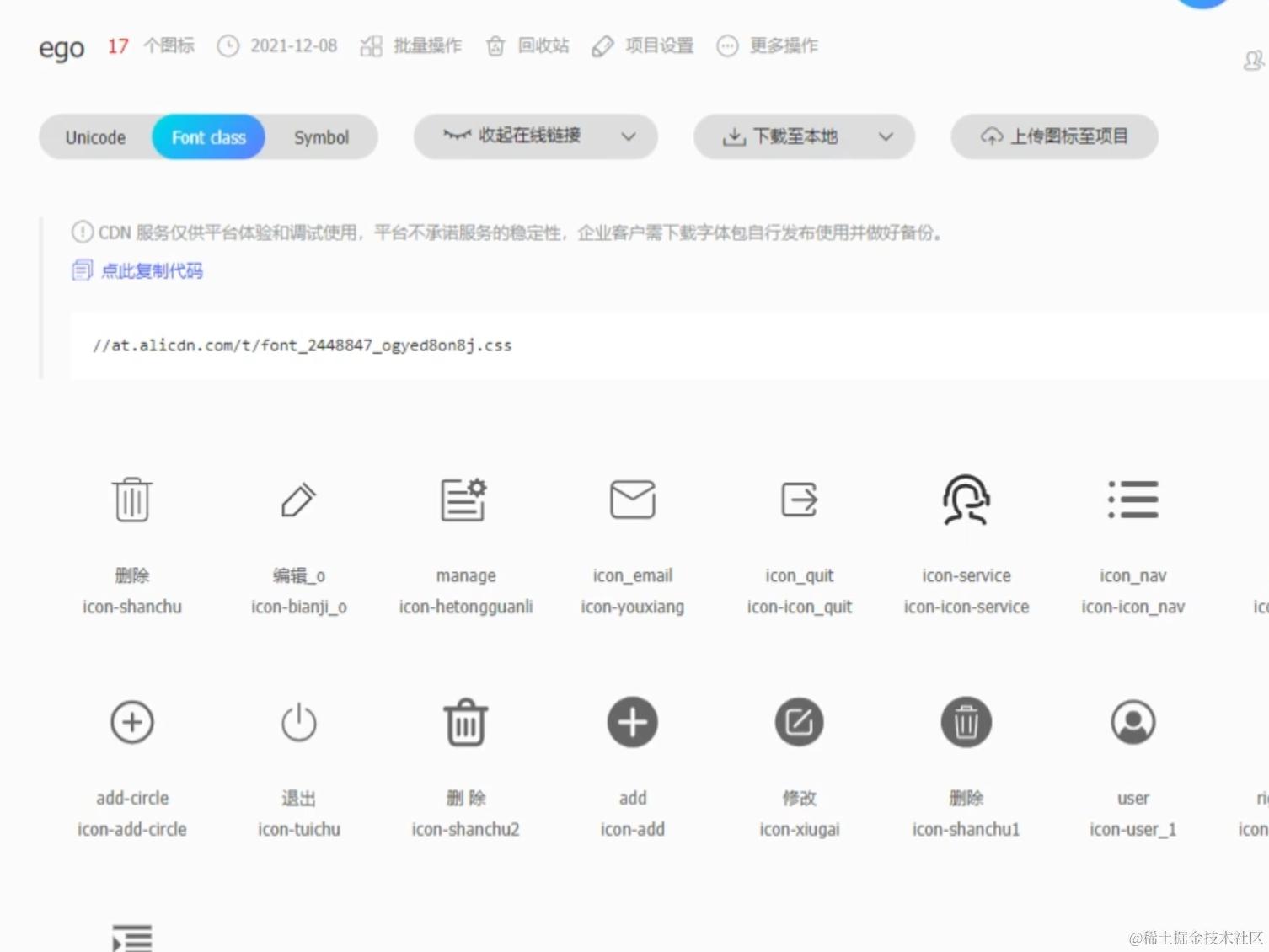Click the ego project title
This screenshot has height=952, width=1269.
62,48
